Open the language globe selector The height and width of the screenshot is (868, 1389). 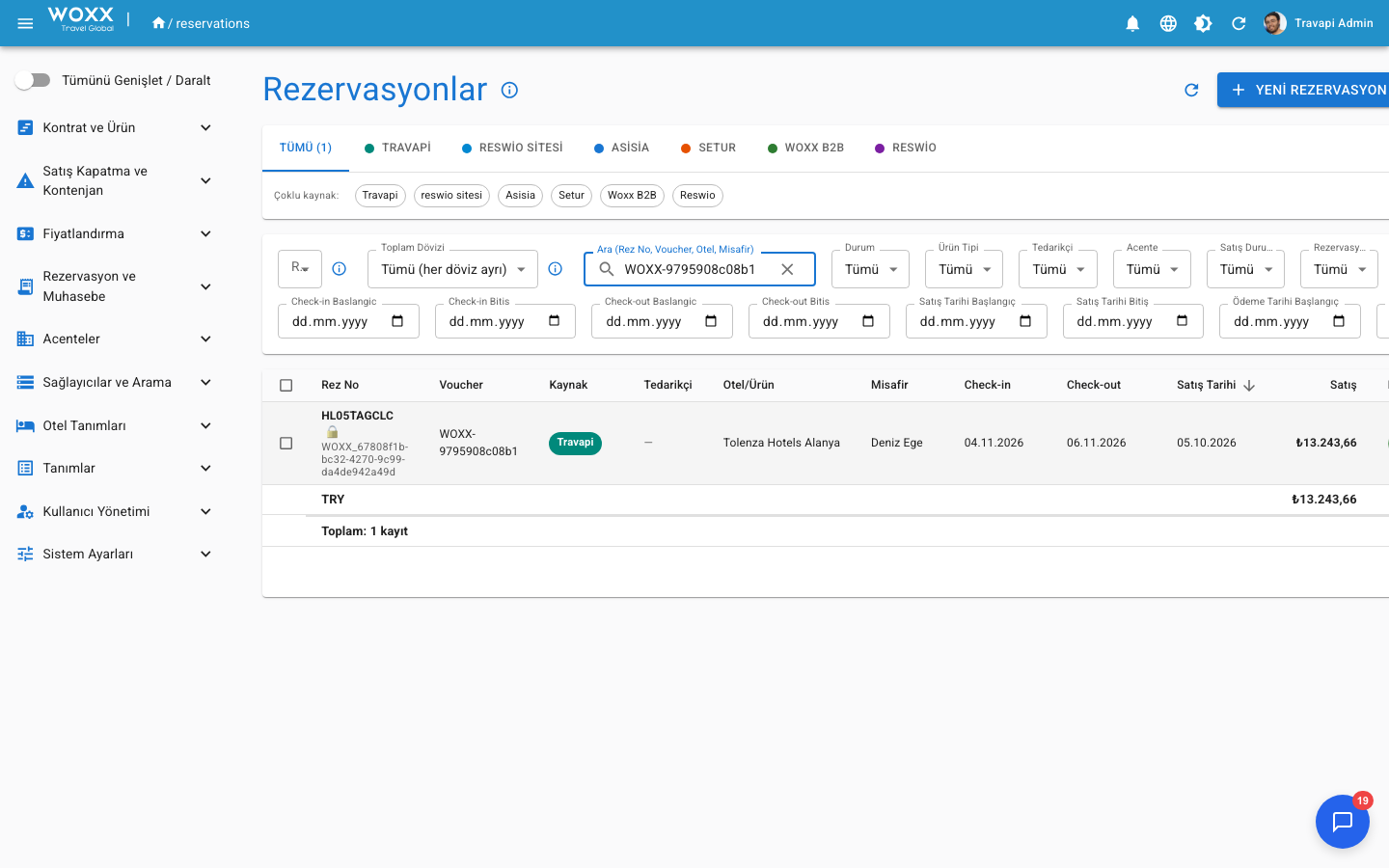pos(1168,23)
